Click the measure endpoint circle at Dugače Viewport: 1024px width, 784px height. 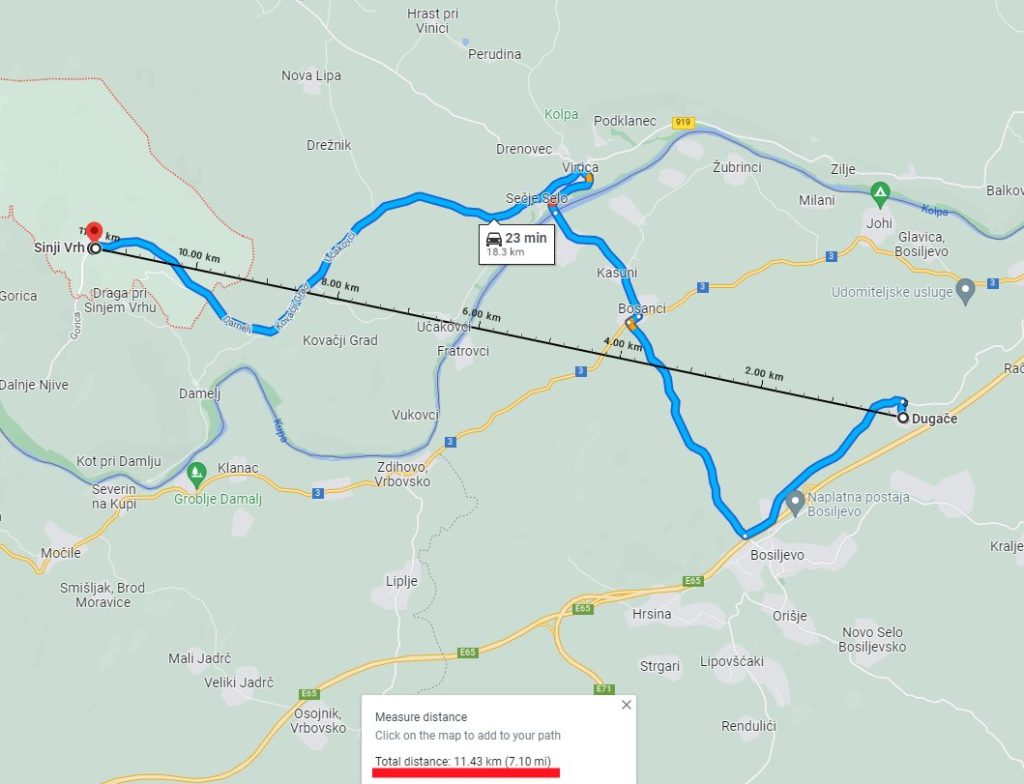pos(903,418)
